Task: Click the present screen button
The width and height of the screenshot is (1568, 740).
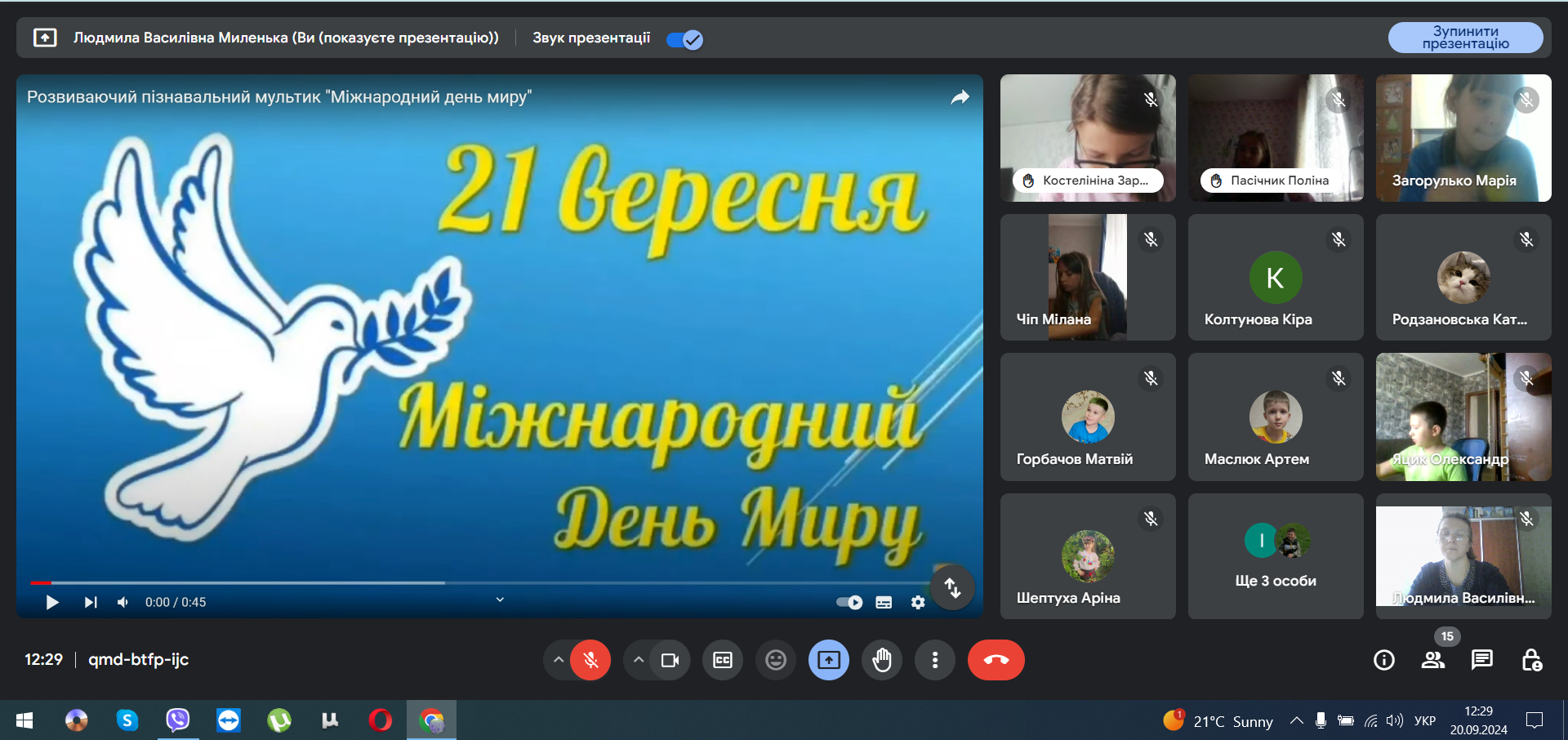Action: (829, 660)
